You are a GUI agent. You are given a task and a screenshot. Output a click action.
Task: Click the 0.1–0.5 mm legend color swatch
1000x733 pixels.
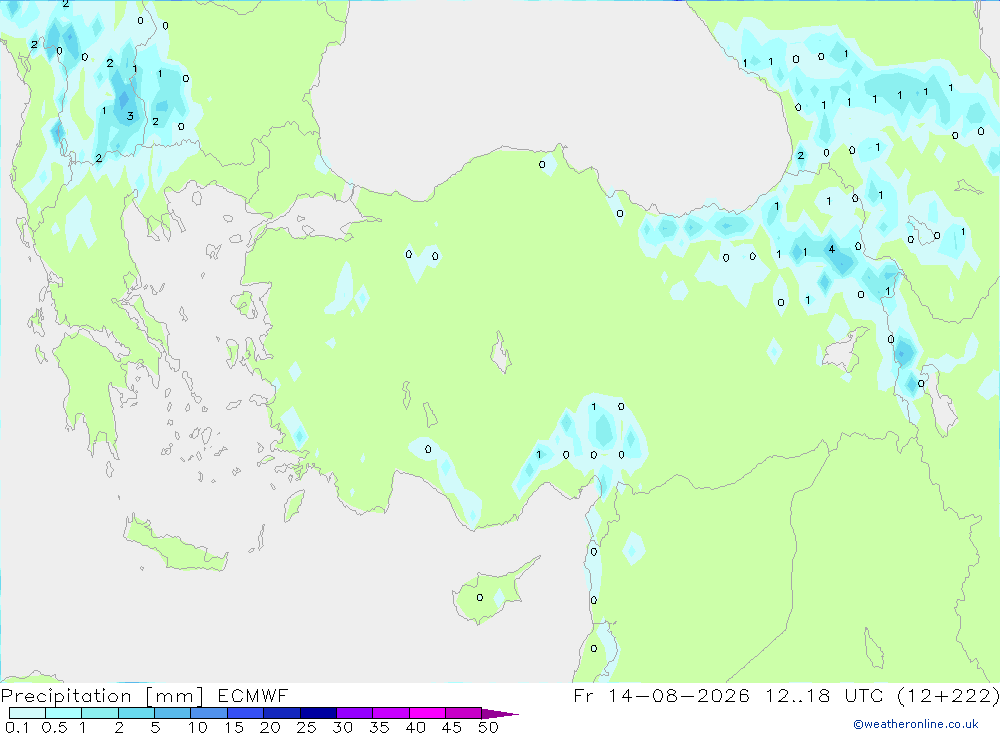pos(27,713)
